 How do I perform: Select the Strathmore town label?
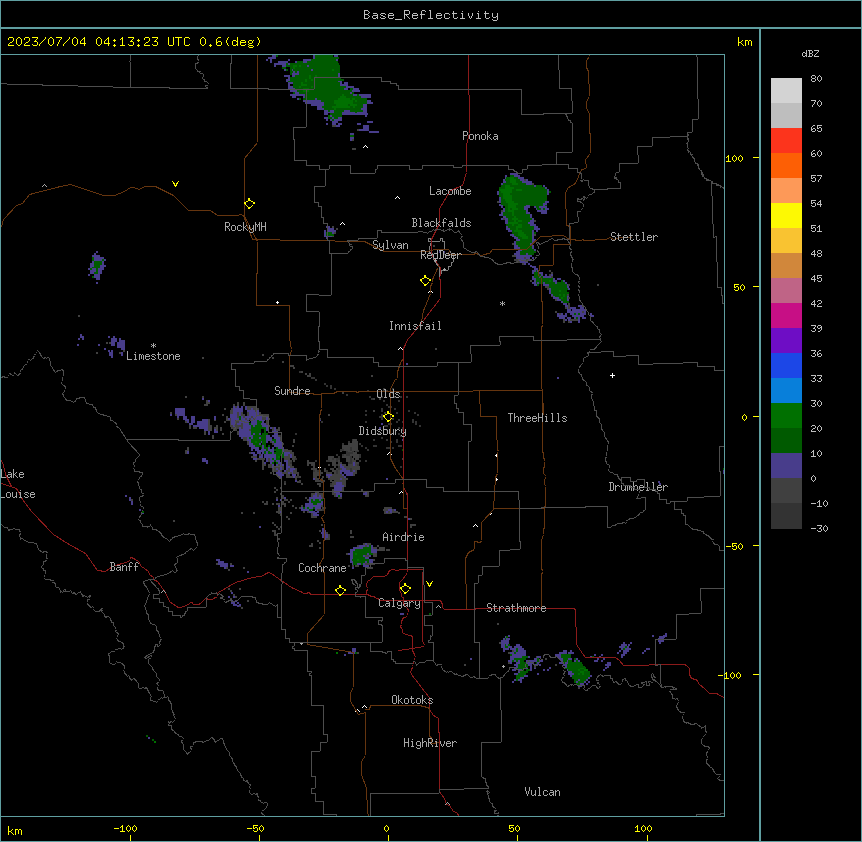point(516,608)
